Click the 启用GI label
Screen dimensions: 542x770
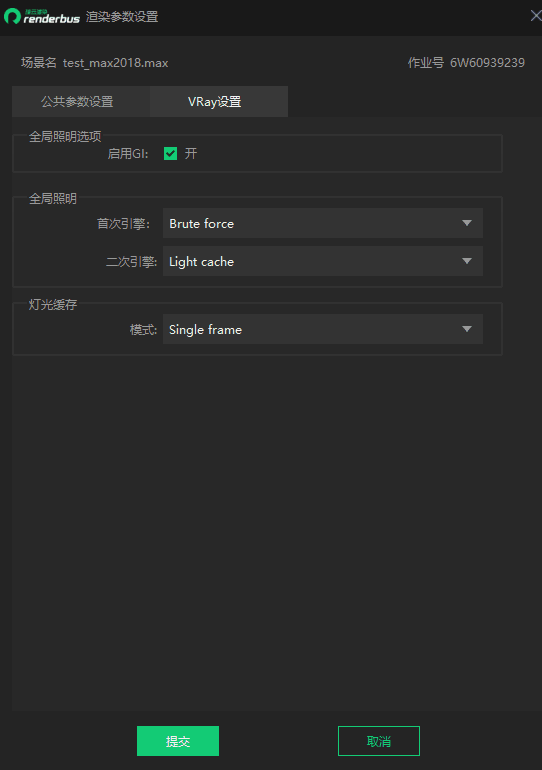(x=128, y=154)
